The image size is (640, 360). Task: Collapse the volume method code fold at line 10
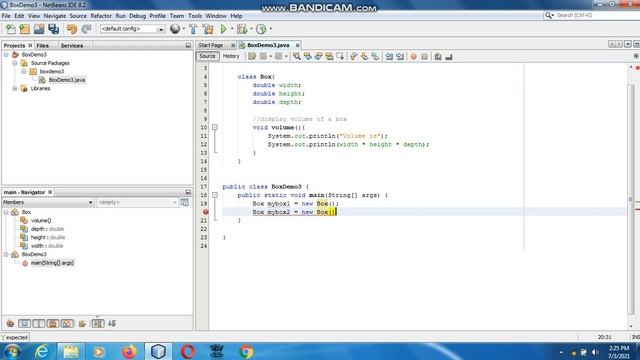click(x=215, y=127)
